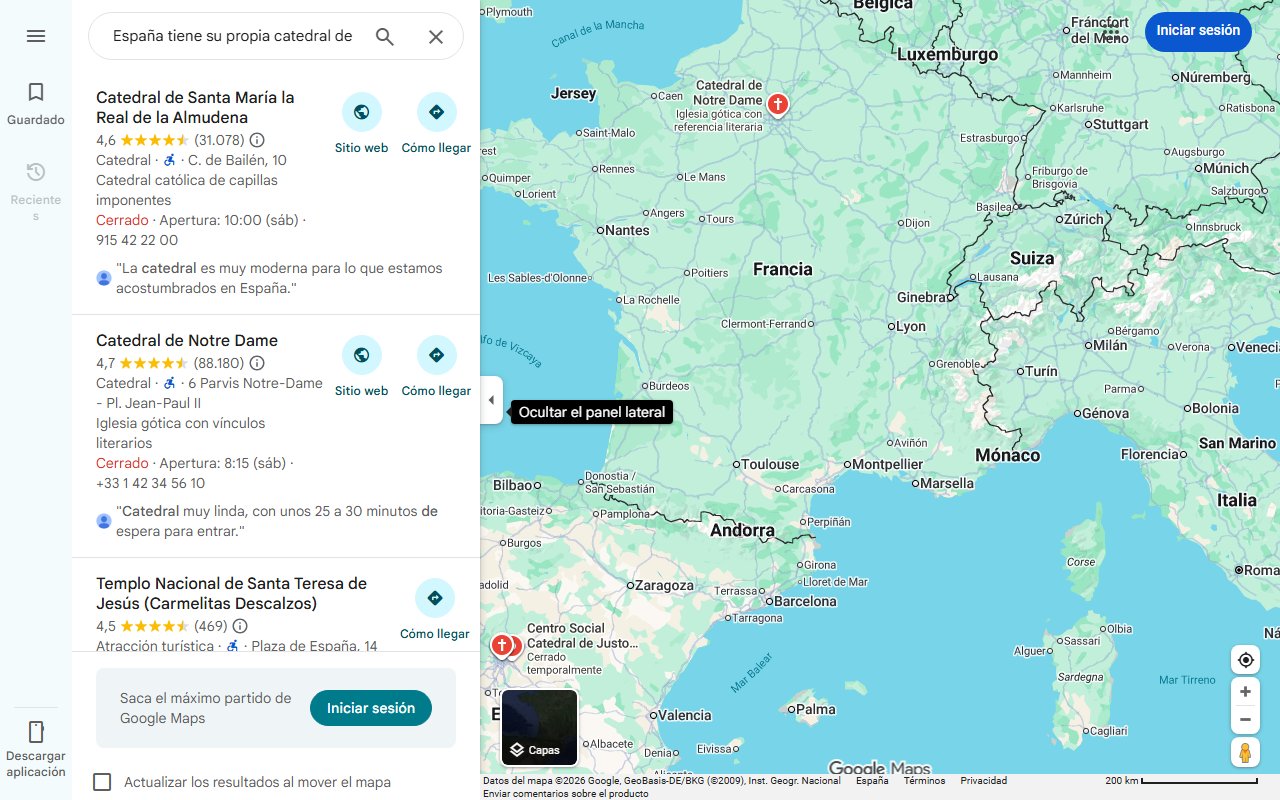Click the Notre Dame marker on the map
Viewport: 1280px width, 800px height.
coord(778,103)
